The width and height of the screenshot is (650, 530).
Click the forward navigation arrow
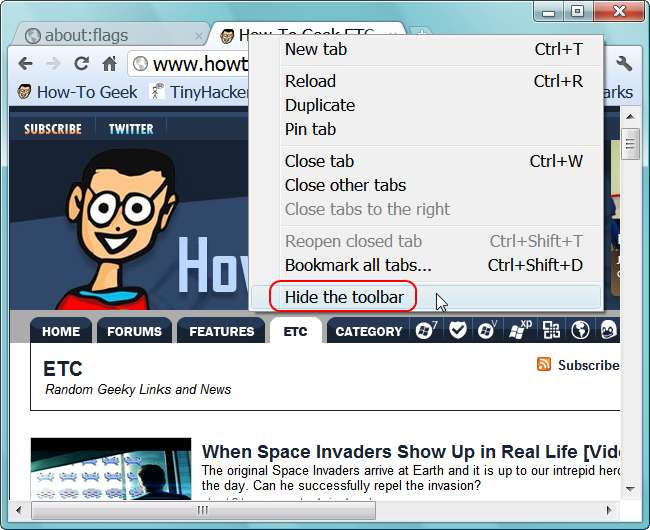pyautogui.click(x=53, y=64)
